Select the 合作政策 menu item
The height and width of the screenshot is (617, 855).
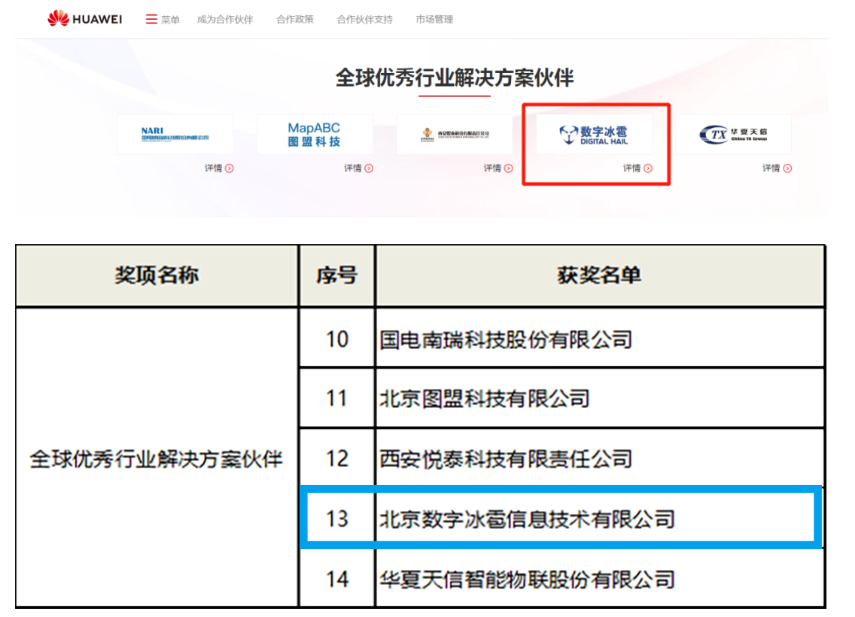pyautogui.click(x=295, y=19)
